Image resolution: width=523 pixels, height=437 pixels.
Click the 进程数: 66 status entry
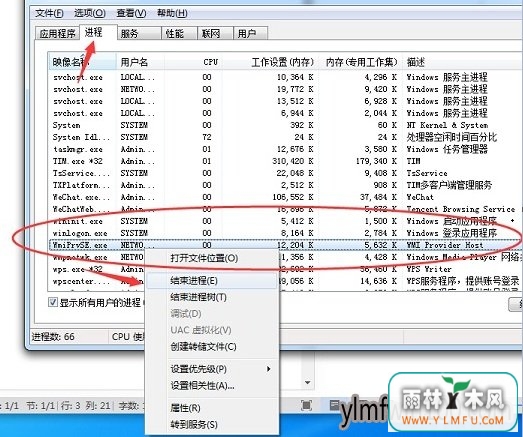(x=53, y=337)
